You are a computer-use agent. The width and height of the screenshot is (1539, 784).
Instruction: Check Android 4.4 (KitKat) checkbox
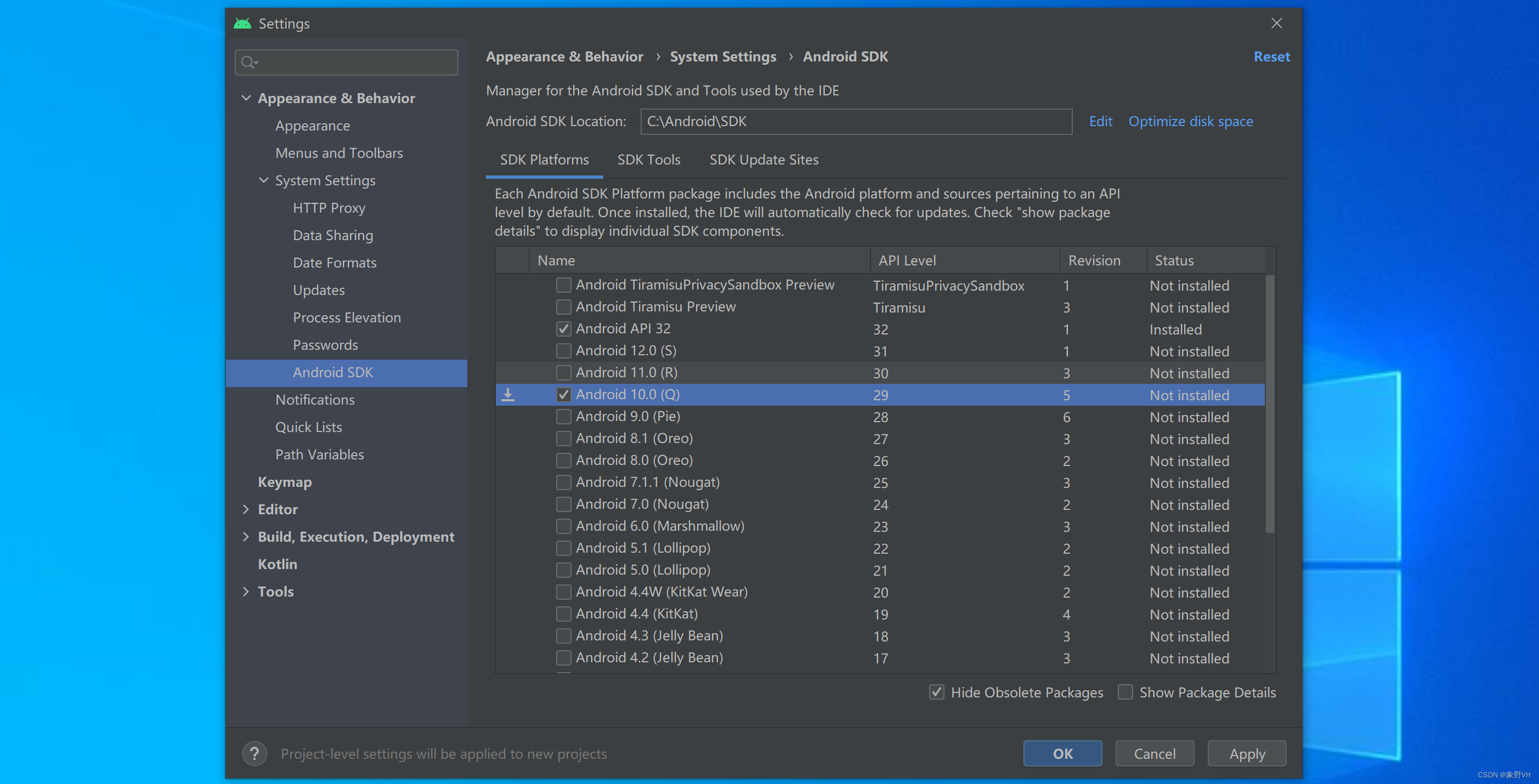pos(563,614)
